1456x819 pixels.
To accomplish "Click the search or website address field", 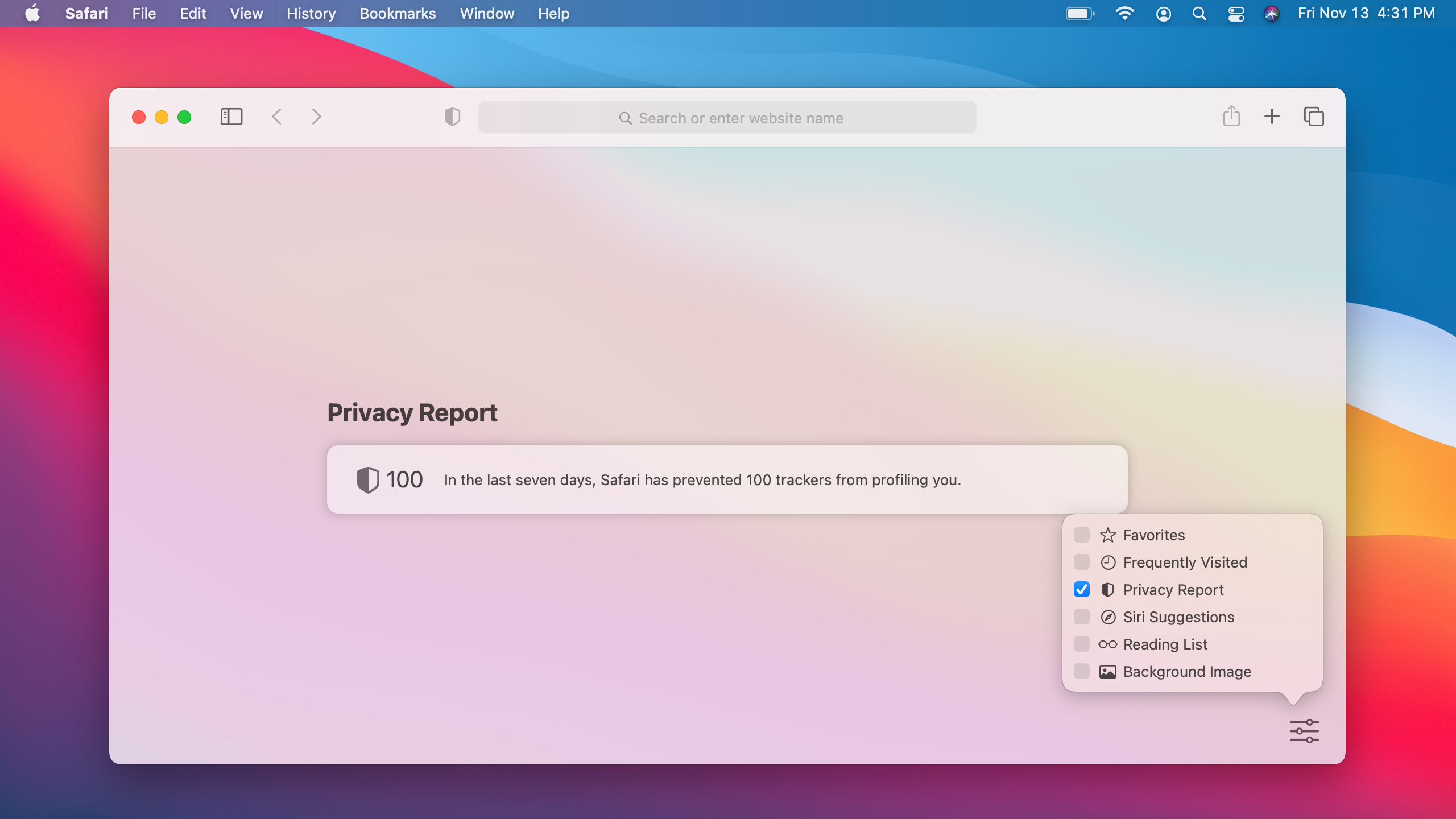I will [x=727, y=118].
